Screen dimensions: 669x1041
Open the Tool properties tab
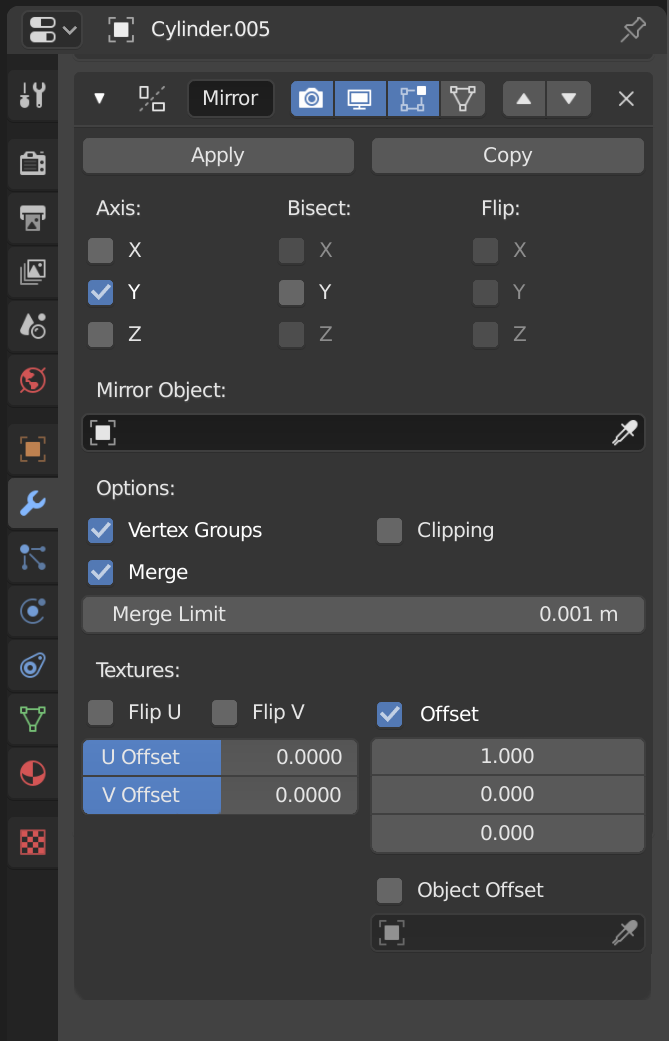coord(33,96)
